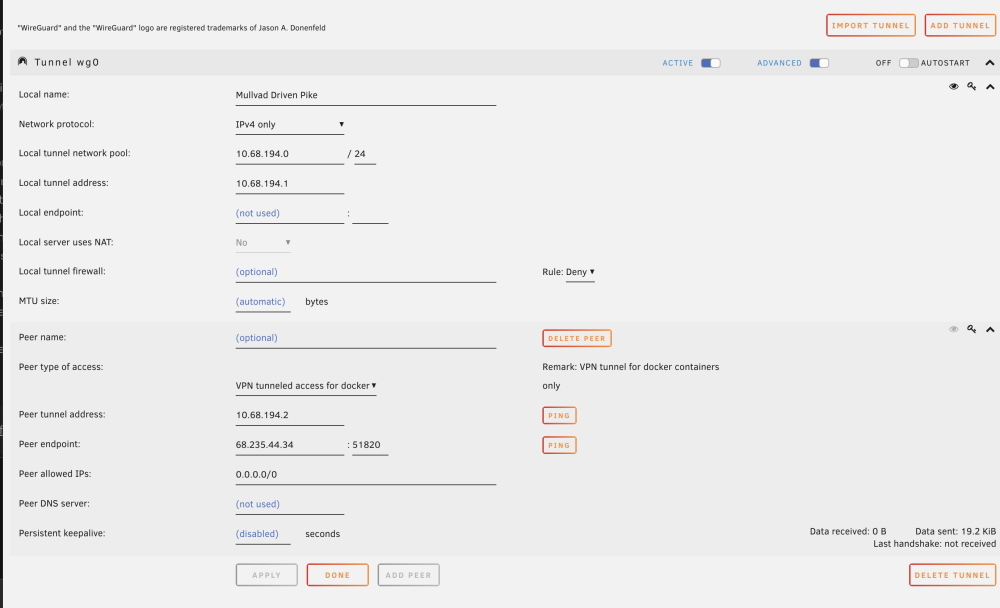Collapse the tunnel section with chevron

click(990, 87)
